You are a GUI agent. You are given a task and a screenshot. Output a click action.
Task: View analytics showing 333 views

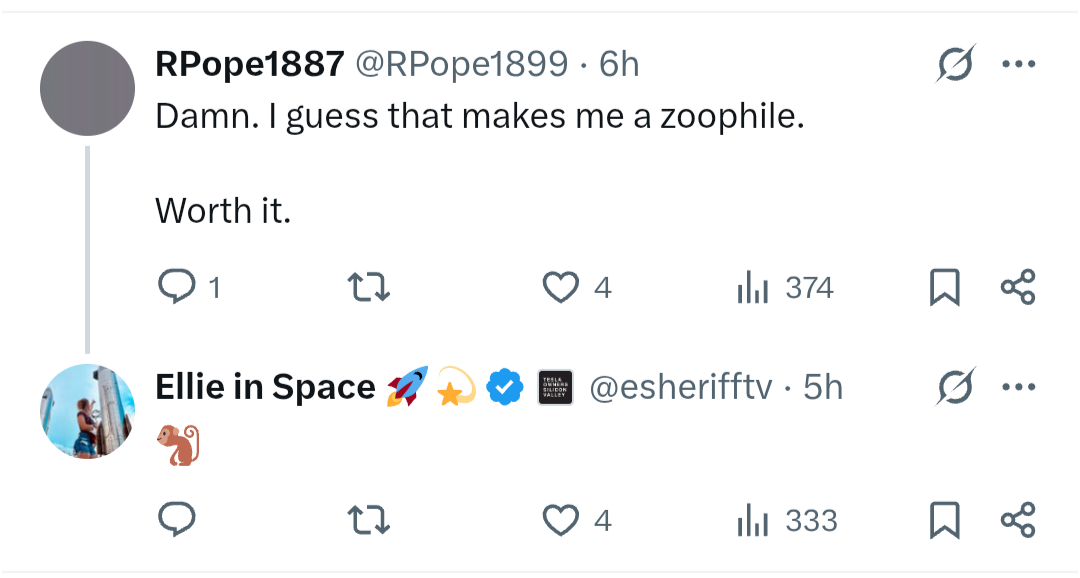coord(787,519)
